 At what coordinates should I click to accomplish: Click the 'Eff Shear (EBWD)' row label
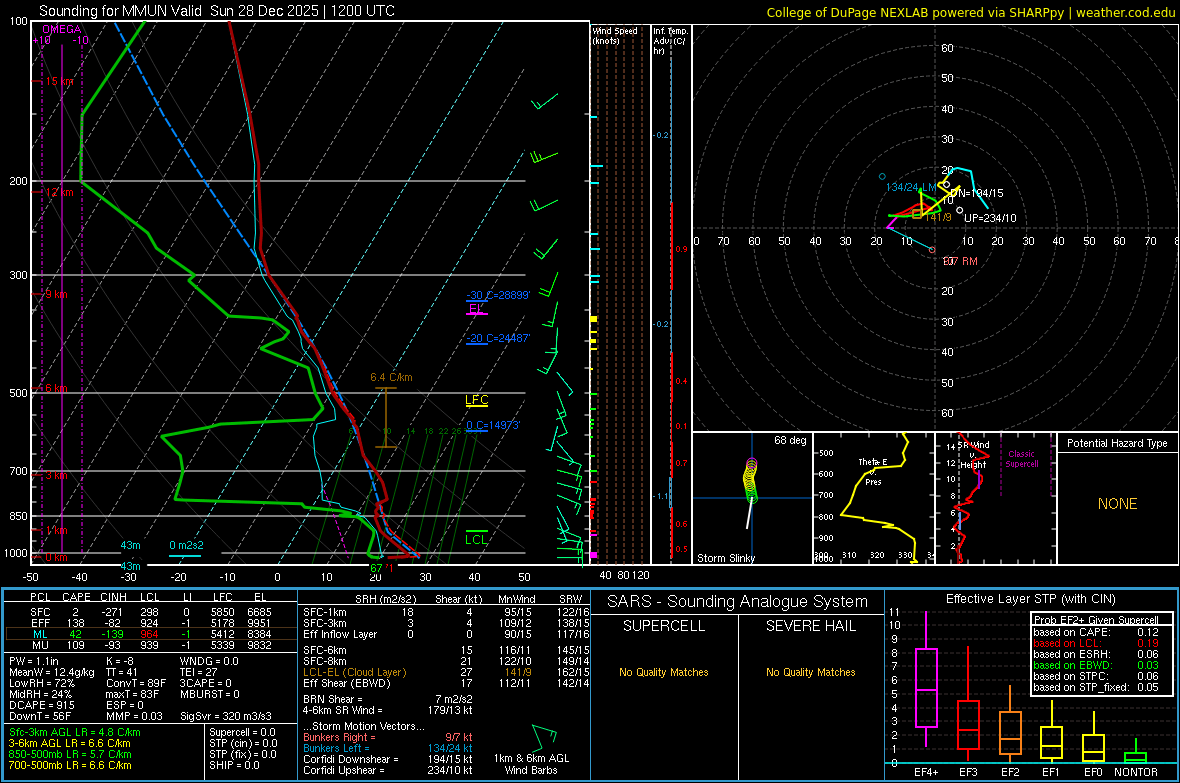(x=346, y=684)
